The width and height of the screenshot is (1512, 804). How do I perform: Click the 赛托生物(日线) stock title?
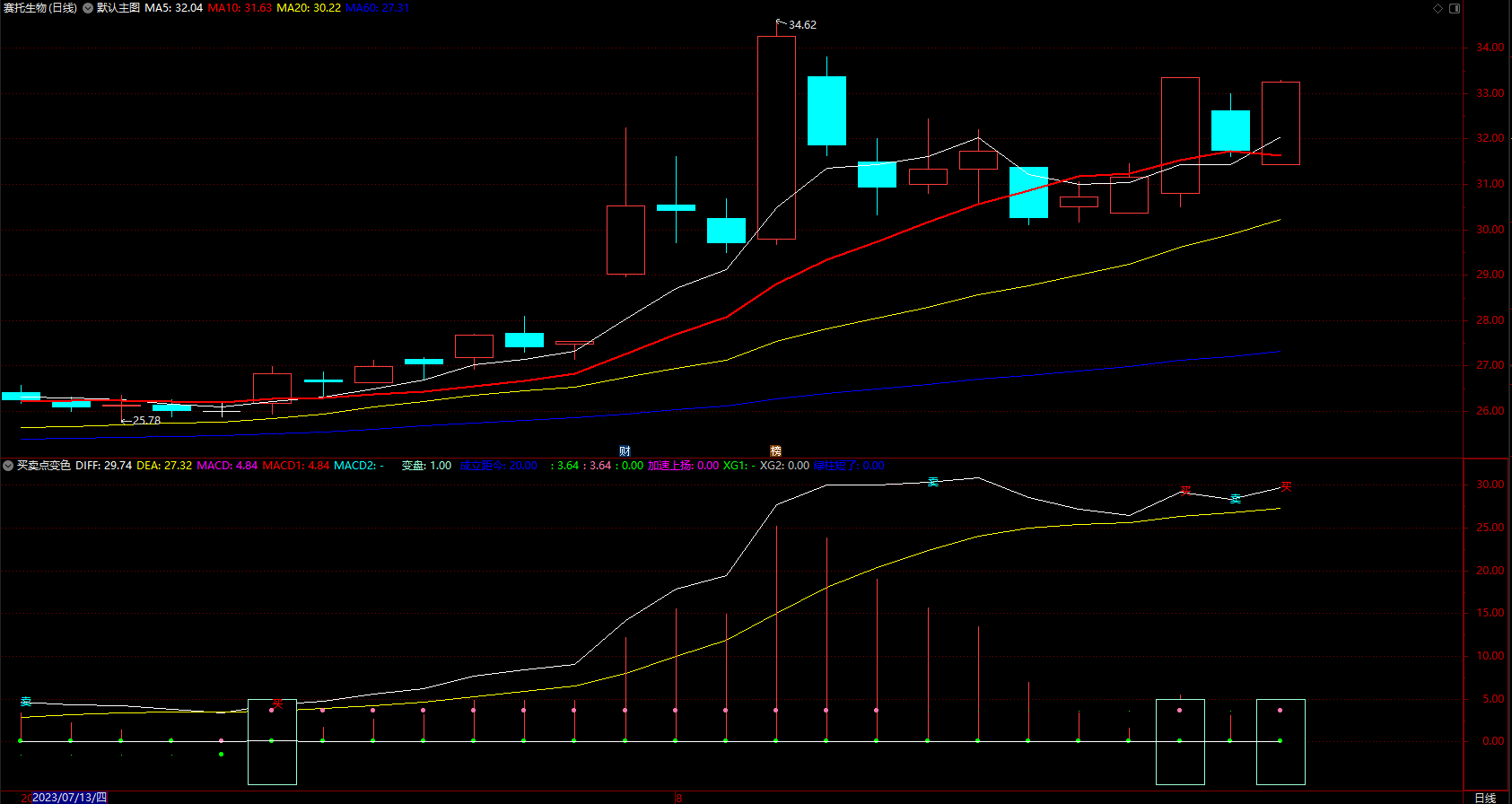coord(40,8)
